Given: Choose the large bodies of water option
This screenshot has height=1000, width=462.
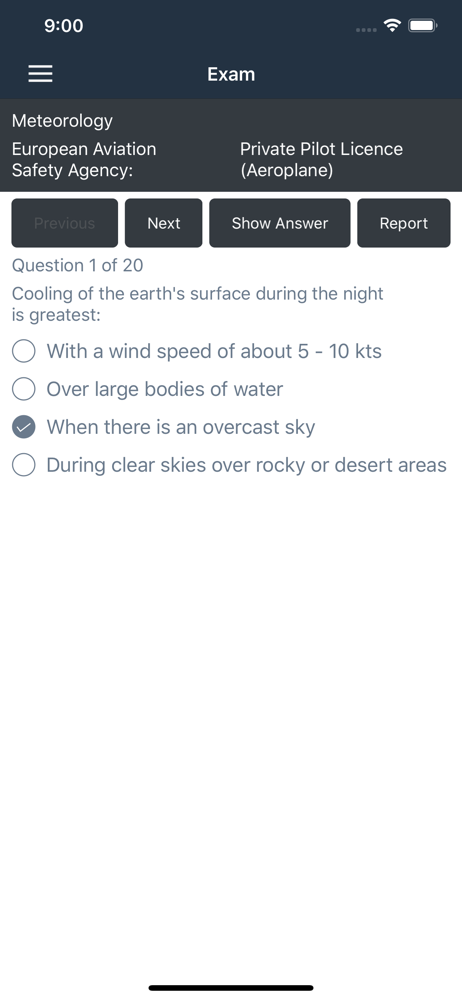Looking at the screenshot, I should (24, 389).
